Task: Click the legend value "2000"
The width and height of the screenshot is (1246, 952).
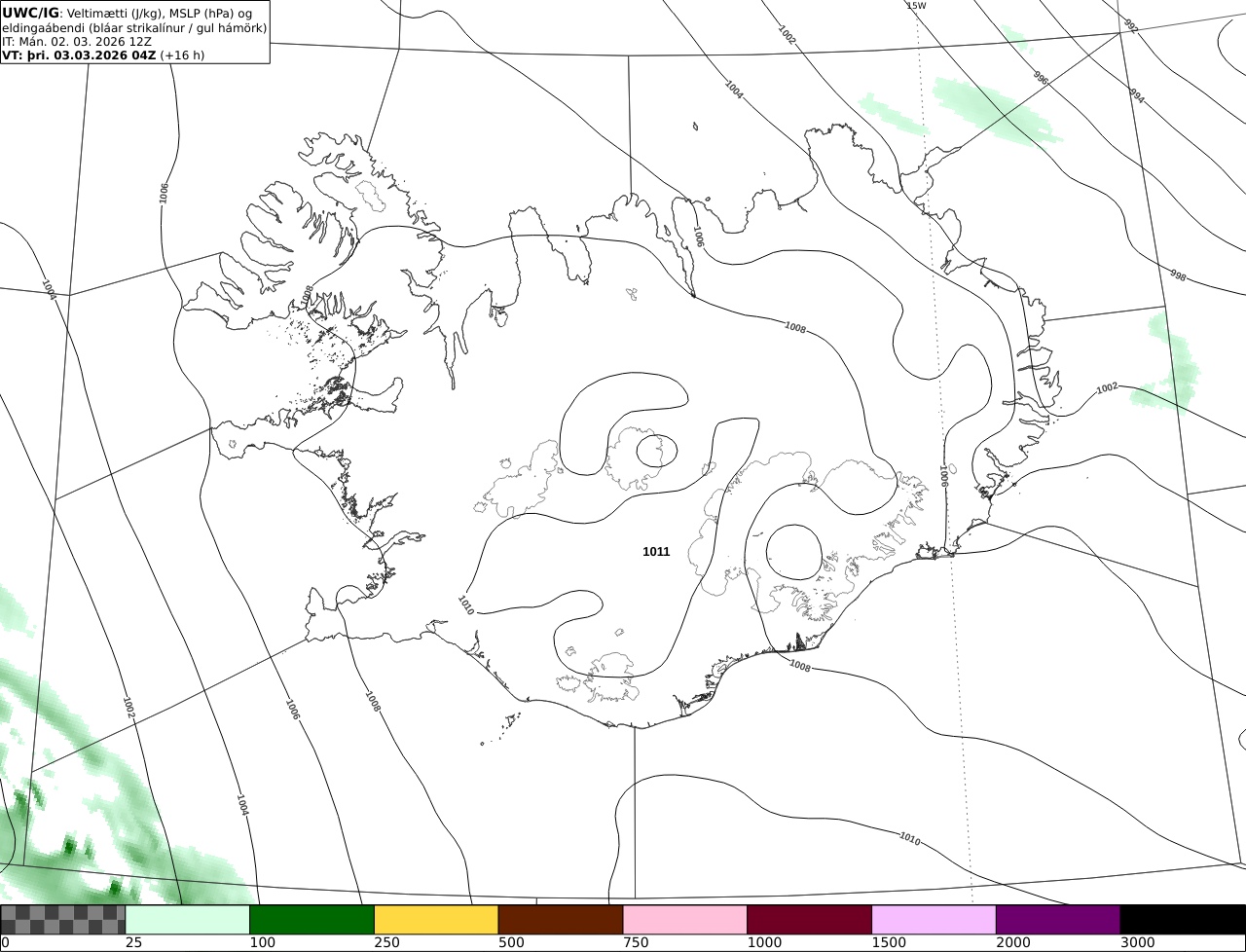Action: coord(1012,942)
